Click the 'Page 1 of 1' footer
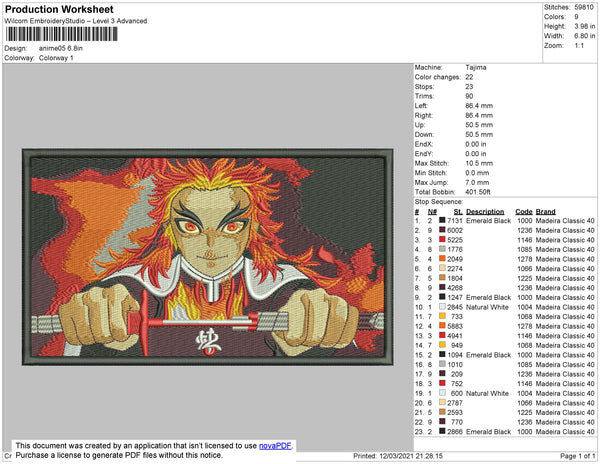This screenshot has width=600, height=464. (578, 456)
